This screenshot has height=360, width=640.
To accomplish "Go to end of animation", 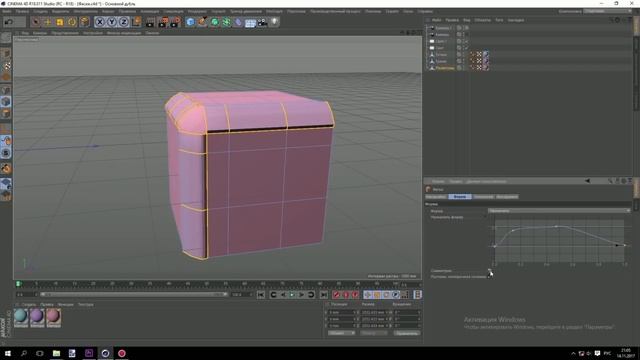I will click(x=324, y=294).
